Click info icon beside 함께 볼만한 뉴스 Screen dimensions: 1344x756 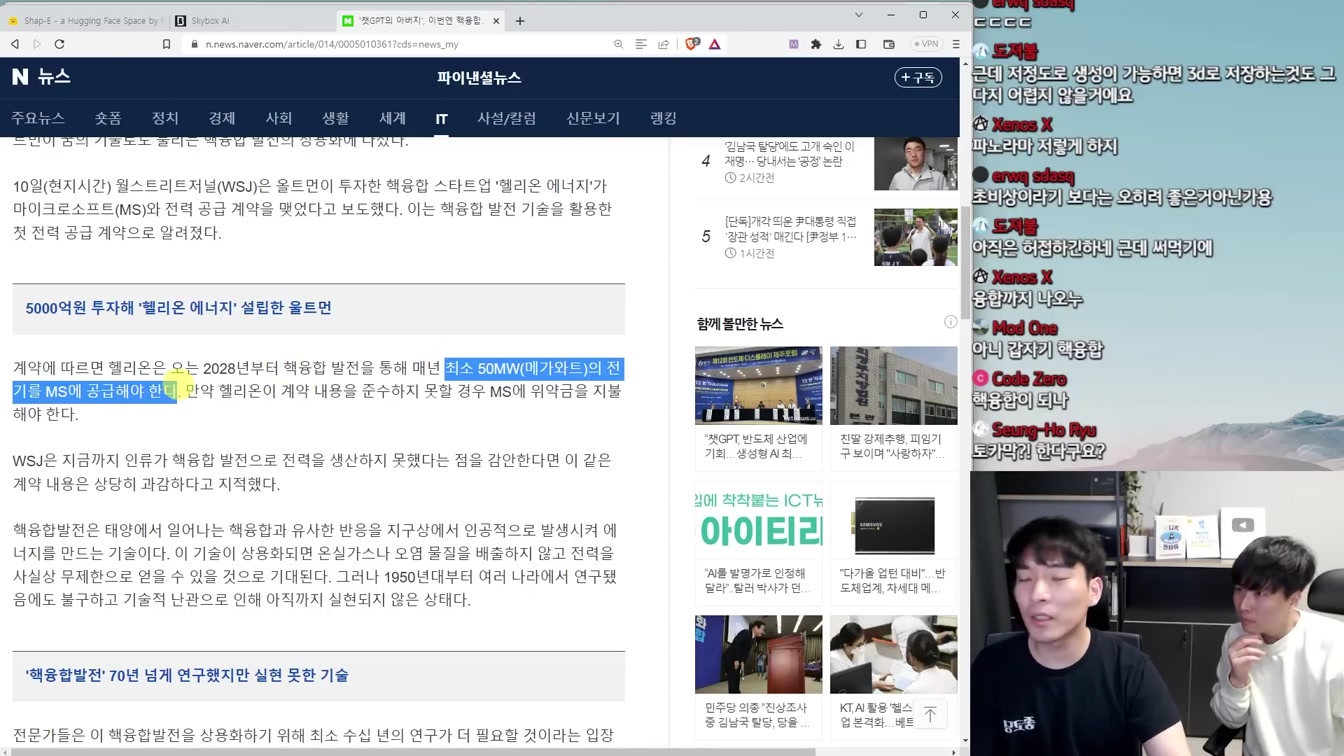[950, 322]
